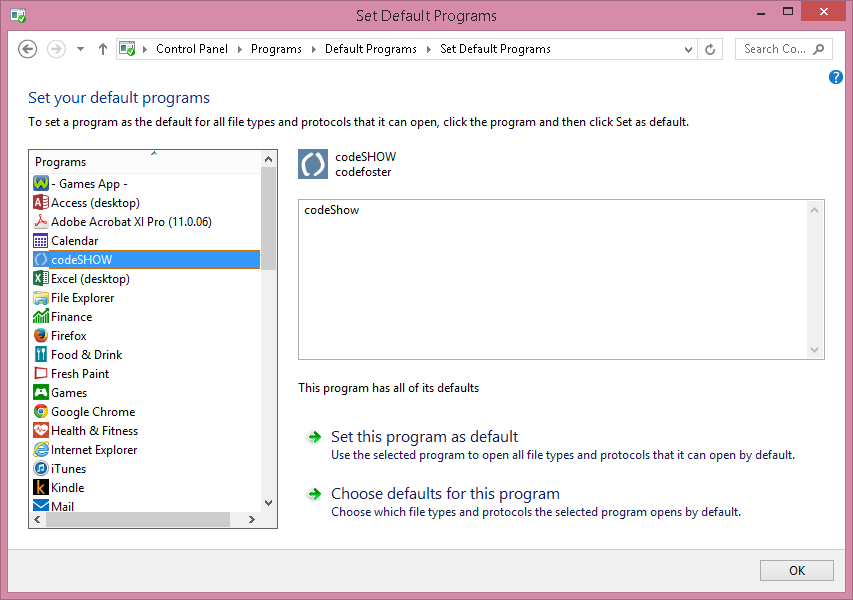Image resolution: width=853 pixels, height=600 pixels.
Task: Go up one level with up arrow
Action: click(x=103, y=49)
